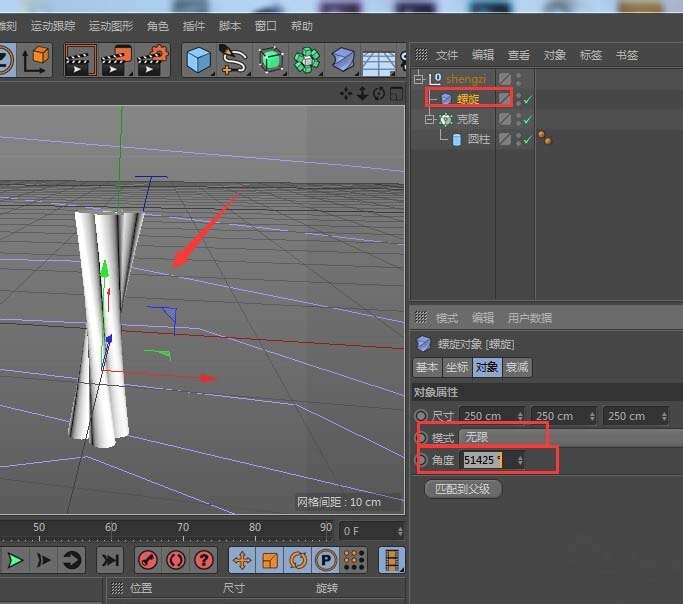The image size is (683, 604).
Task: Open the 对象 menu in Object Manager
Action: [x=554, y=55]
